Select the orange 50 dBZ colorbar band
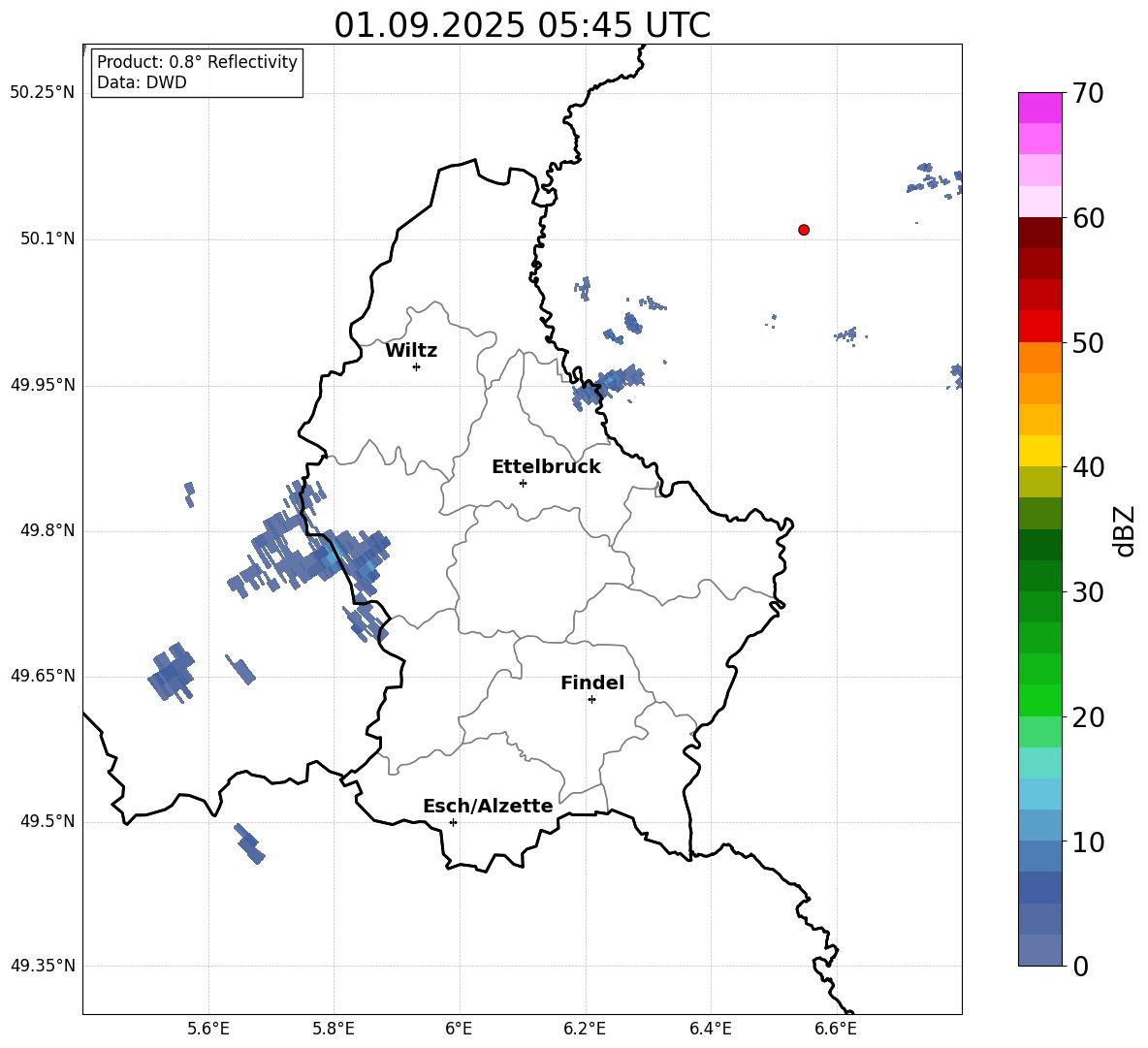Viewport: 1148px width, 1048px height. tap(1040, 357)
